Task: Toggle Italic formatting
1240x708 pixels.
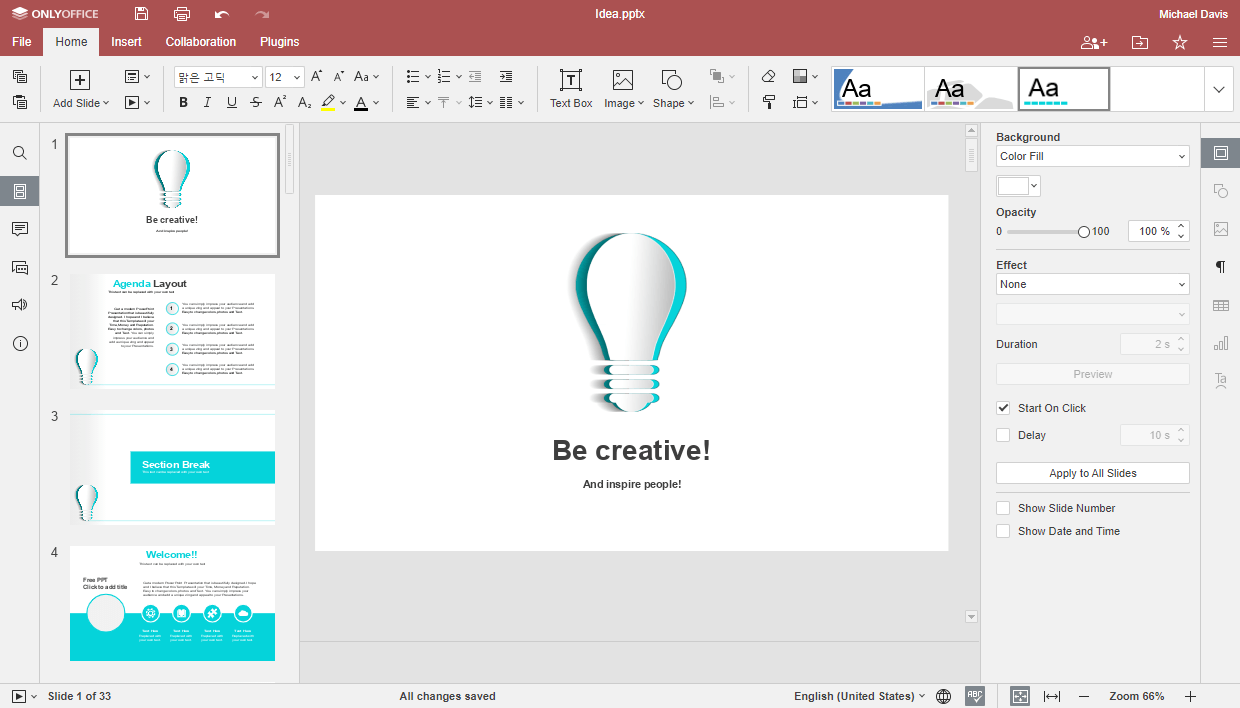Action: (x=207, y=102)
